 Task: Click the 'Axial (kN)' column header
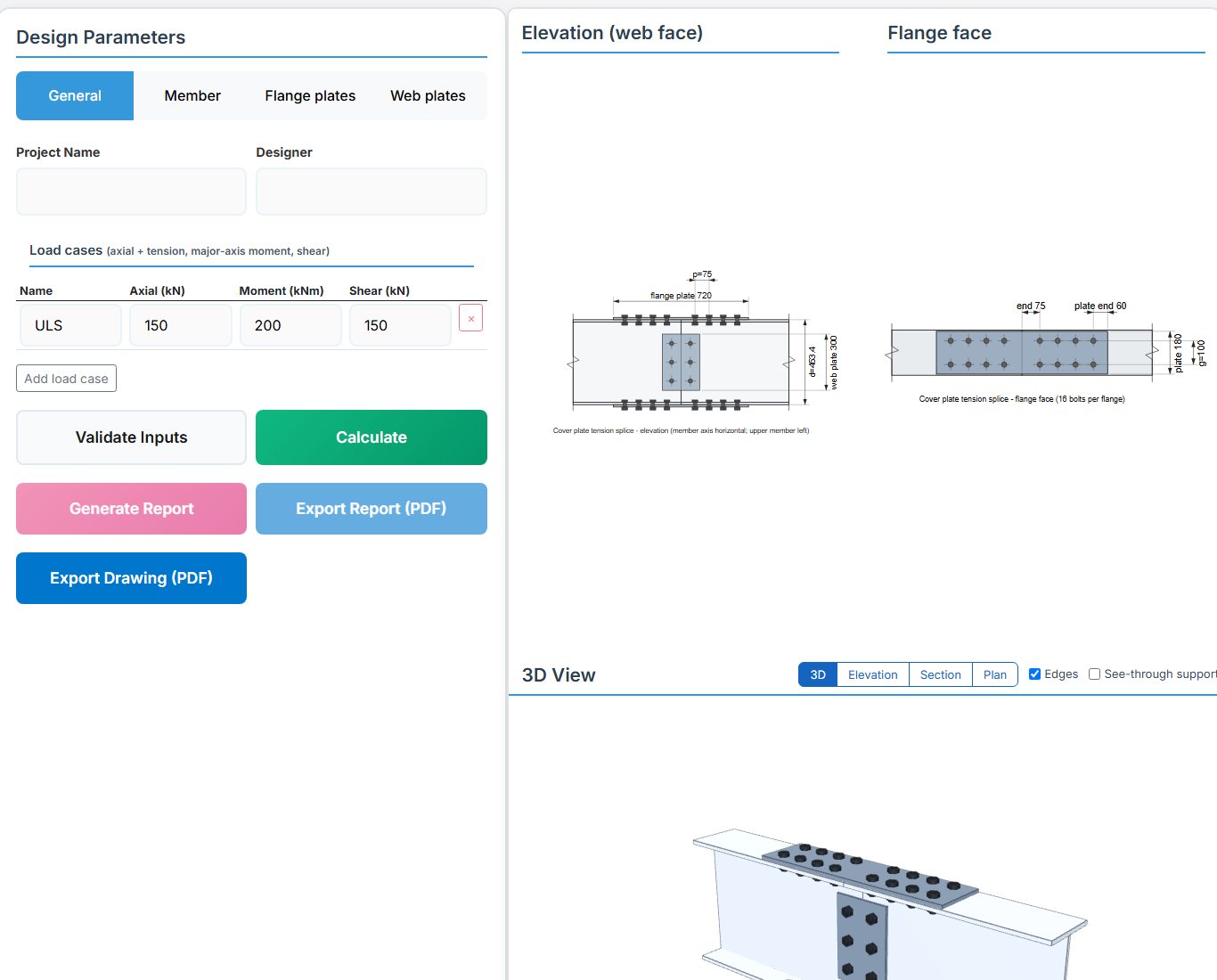157,290
